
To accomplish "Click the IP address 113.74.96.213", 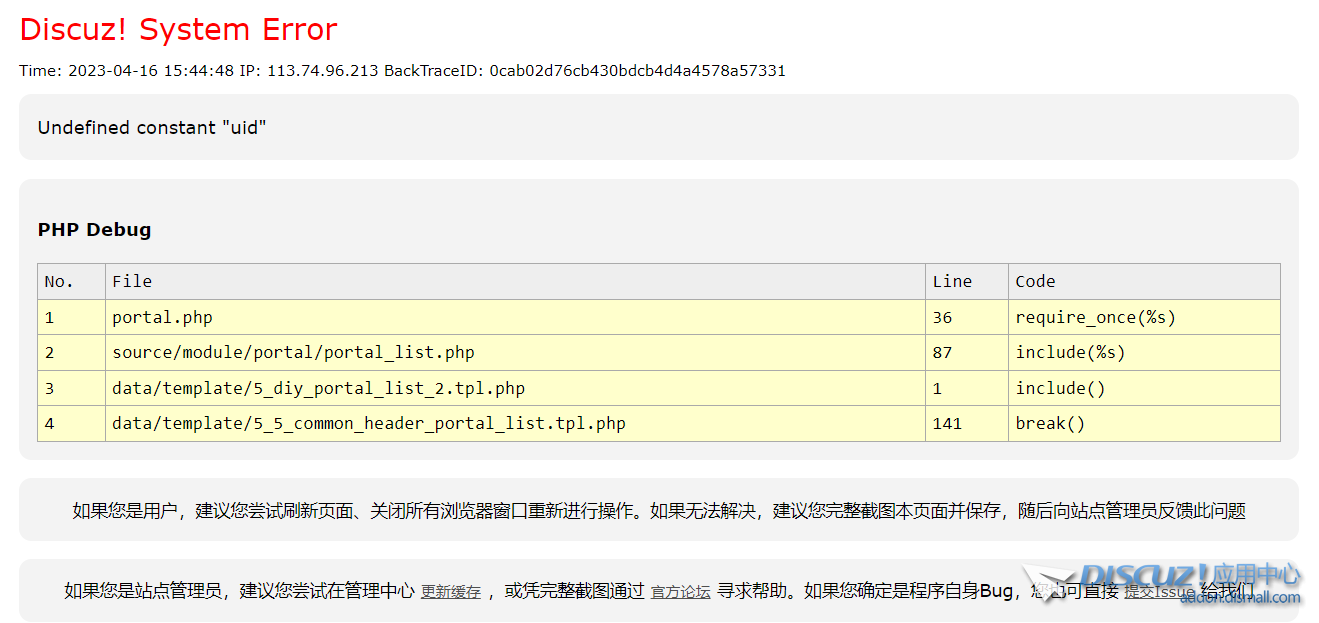I will [x=322, y=71].
